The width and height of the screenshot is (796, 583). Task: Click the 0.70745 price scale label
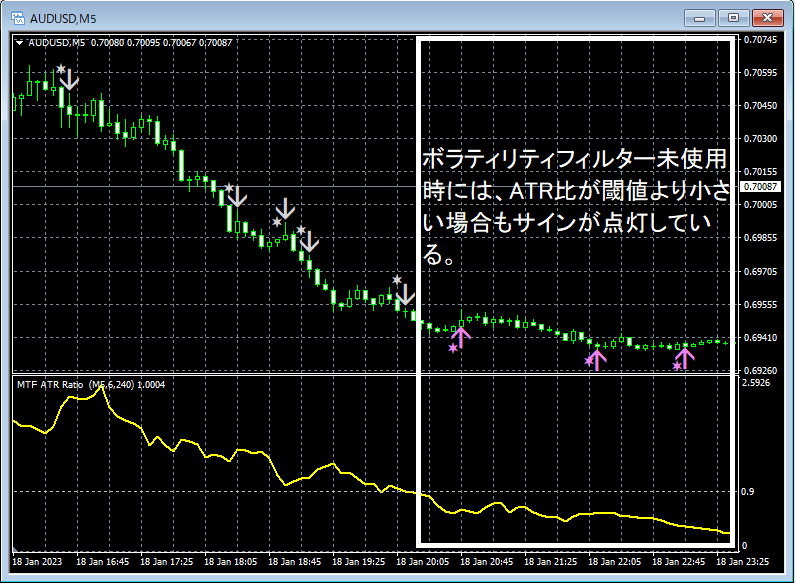coord(760,40)
